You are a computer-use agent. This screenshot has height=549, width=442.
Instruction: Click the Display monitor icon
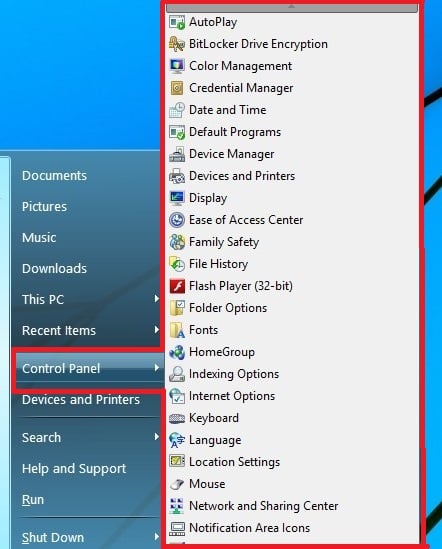[x=177, y=198]
